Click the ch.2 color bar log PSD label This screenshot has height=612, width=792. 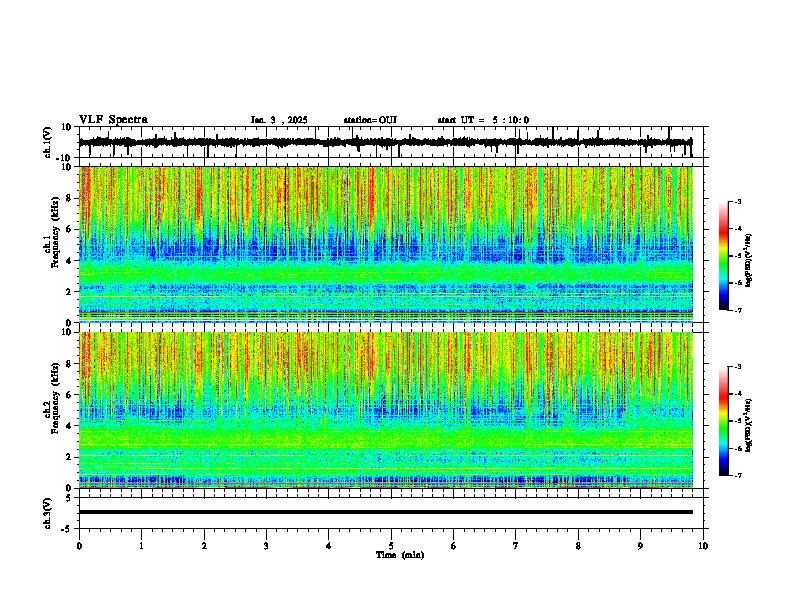tap(749, 426)
